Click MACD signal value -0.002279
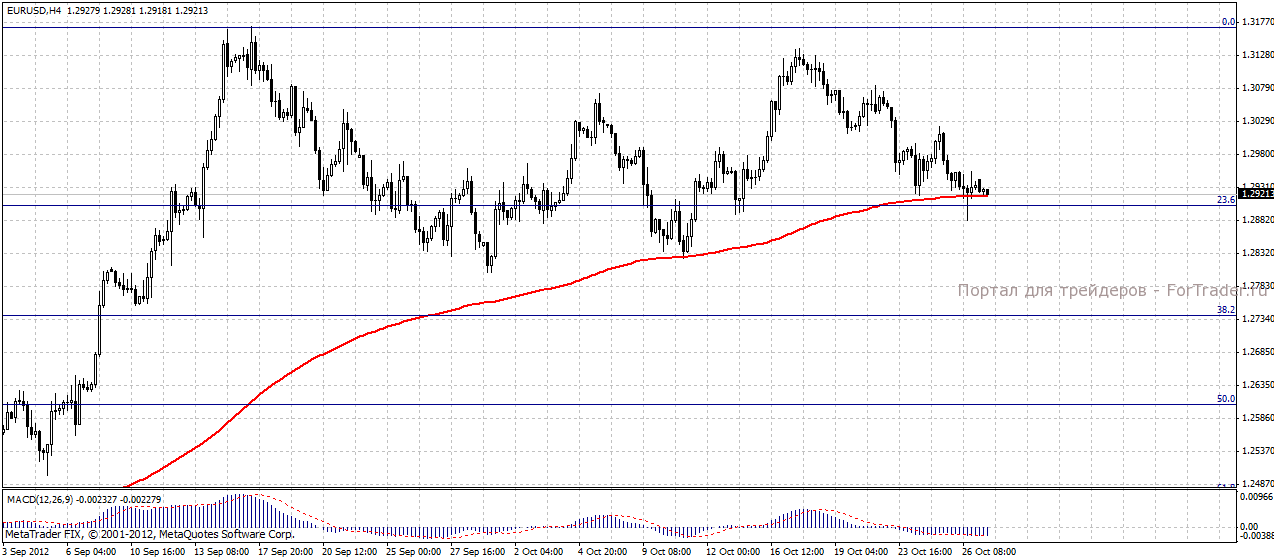1274x559 pixels. click(140, 498)
